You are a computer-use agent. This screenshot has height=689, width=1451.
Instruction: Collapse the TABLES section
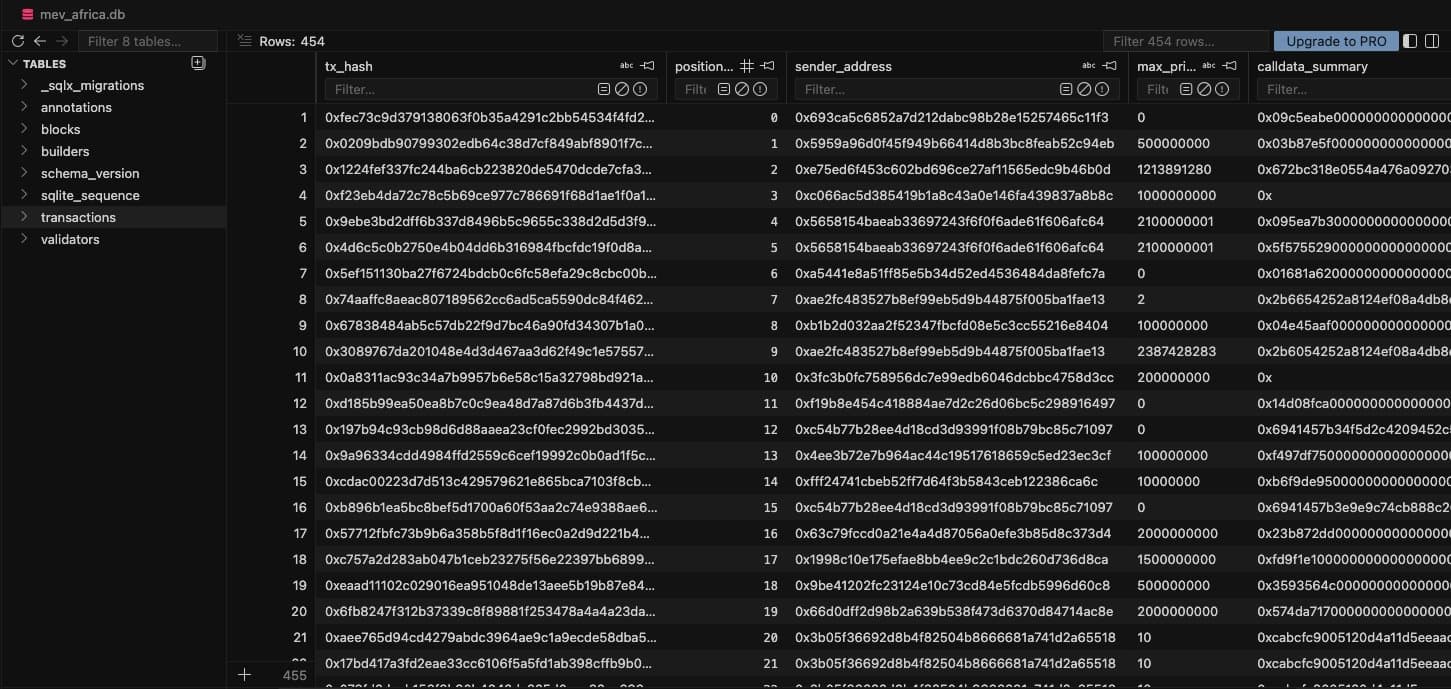[x=13, y=64]
